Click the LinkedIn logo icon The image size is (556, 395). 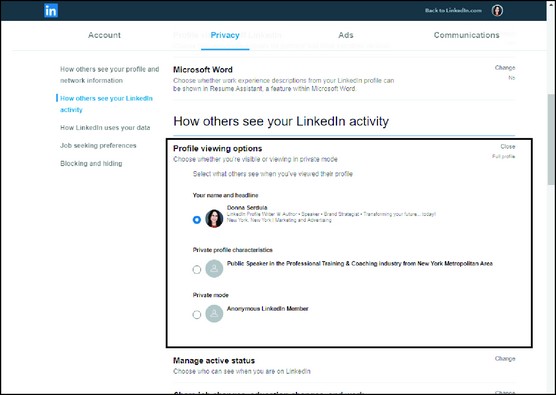[x=51, y=11]
